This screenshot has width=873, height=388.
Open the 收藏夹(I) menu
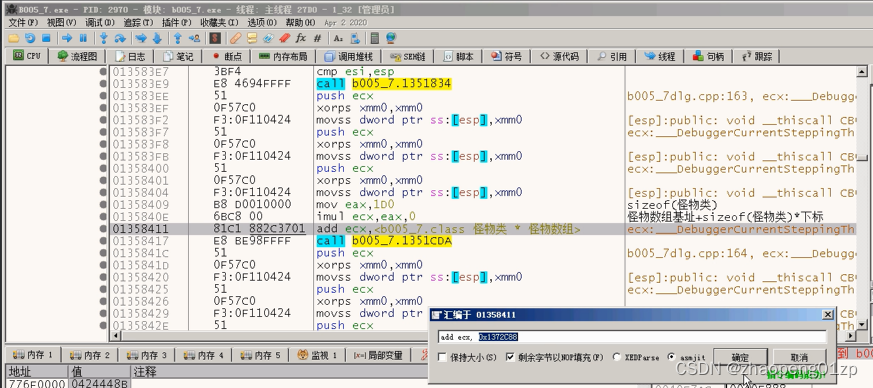click(x=219, y=22)
